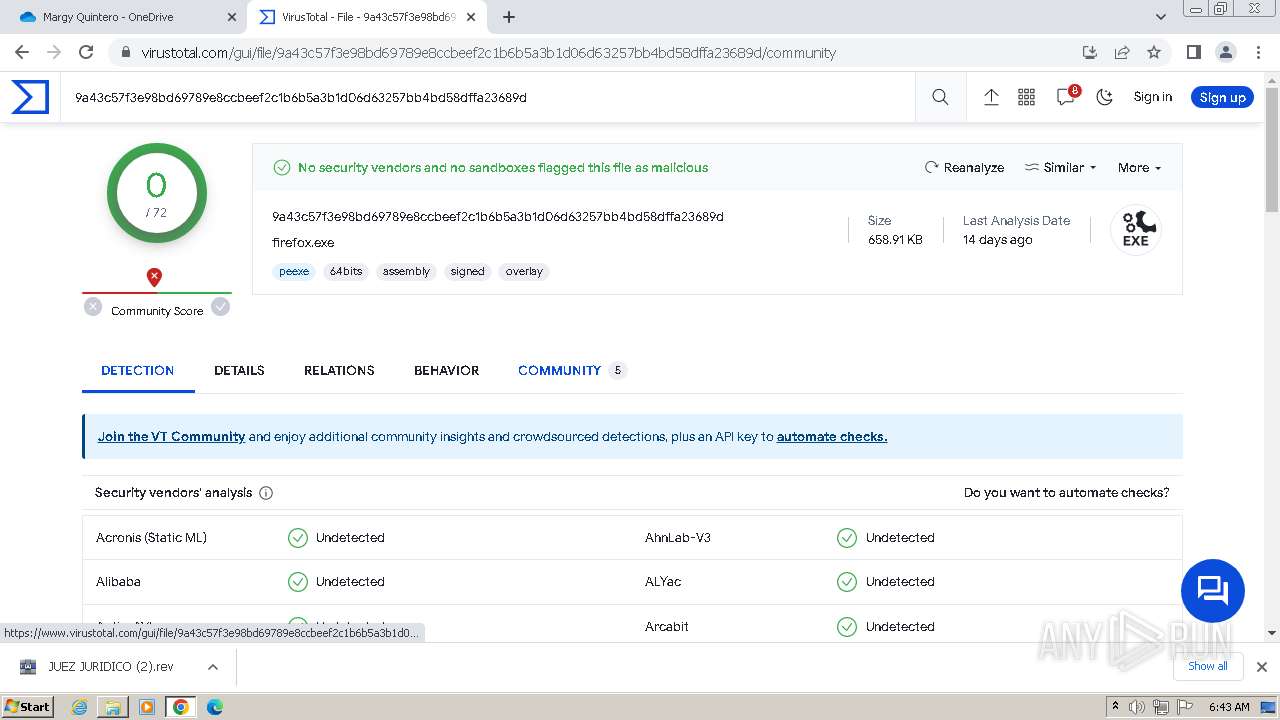Click the peexe tag
Viewport: 1280px width, 720px height.
coord(294,271)
